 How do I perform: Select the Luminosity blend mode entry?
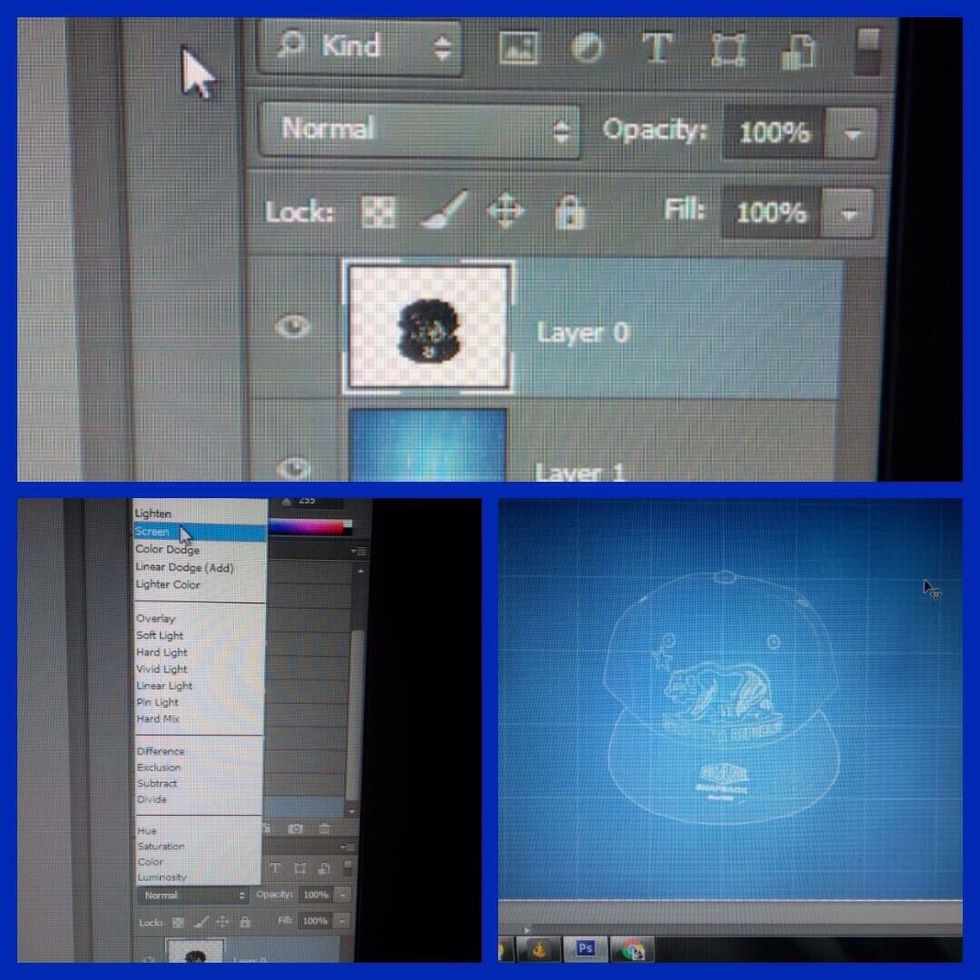162,877
